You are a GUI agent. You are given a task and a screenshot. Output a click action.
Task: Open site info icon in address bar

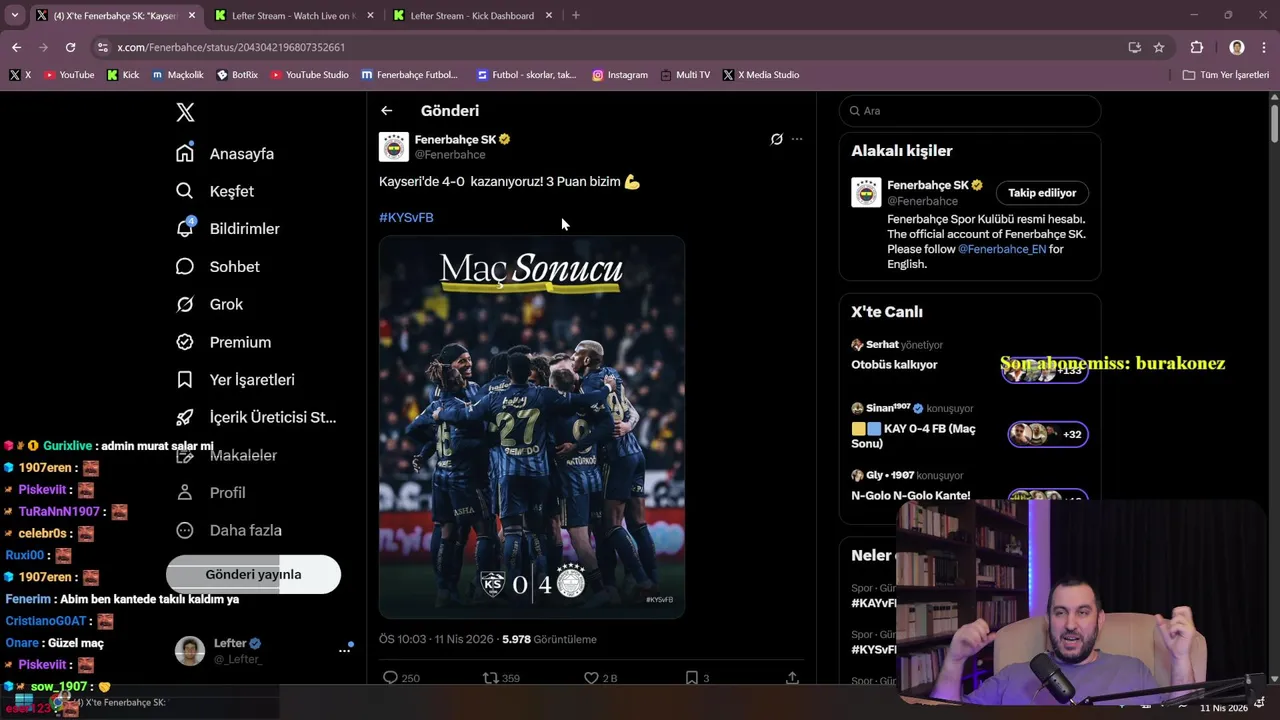coord(102,47)
